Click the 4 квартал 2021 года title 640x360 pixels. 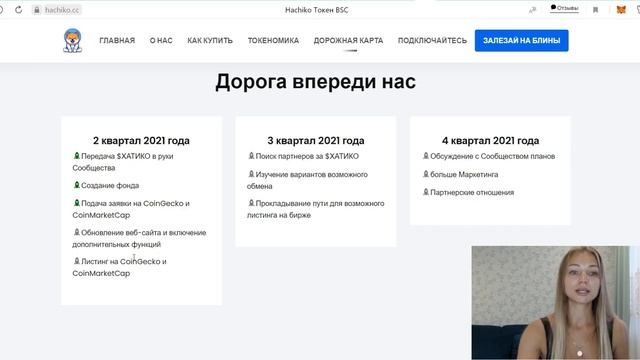coord(490,140)
